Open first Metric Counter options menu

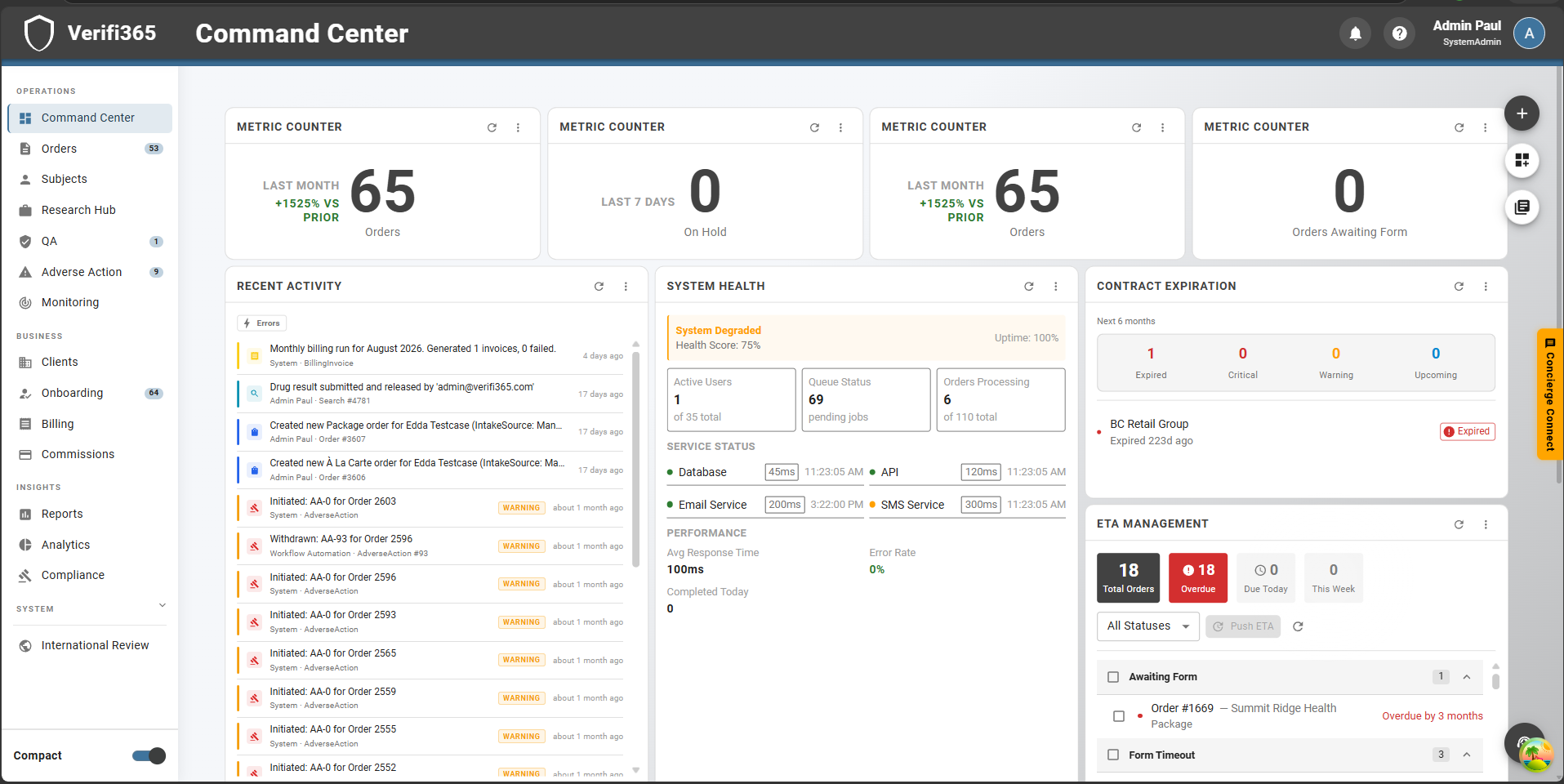point(518,127)
